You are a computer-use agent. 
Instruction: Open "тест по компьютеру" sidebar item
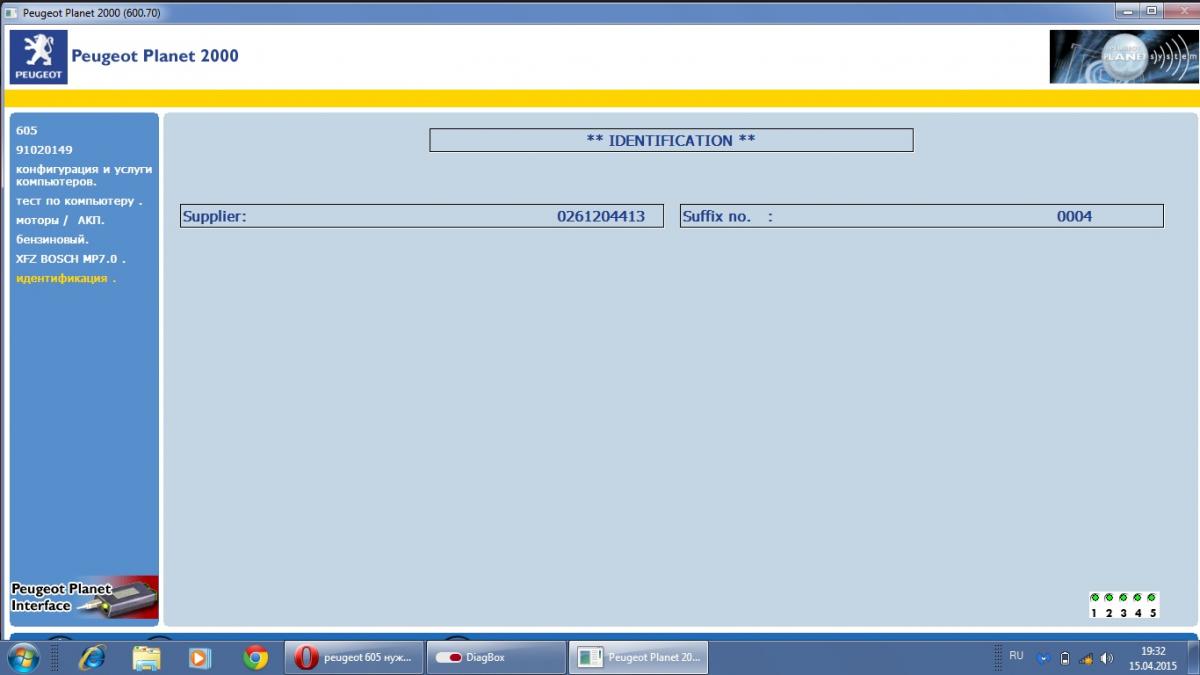pyautogui.click(x=79, y=201)
